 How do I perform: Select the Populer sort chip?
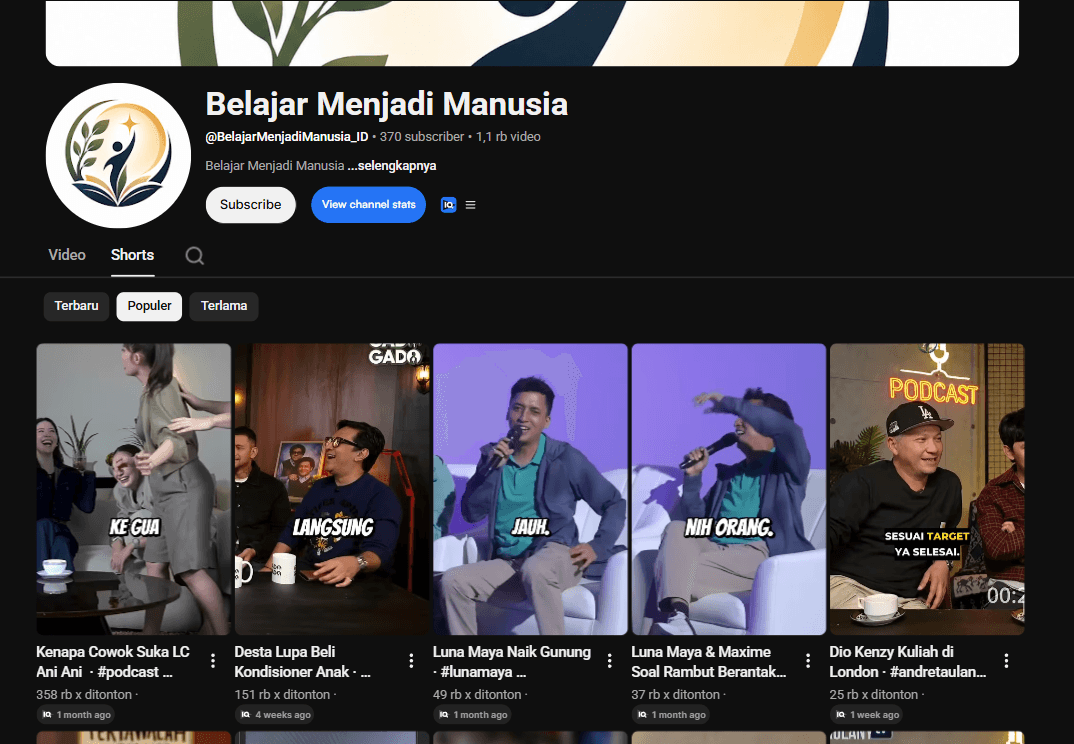click(149, 306)
